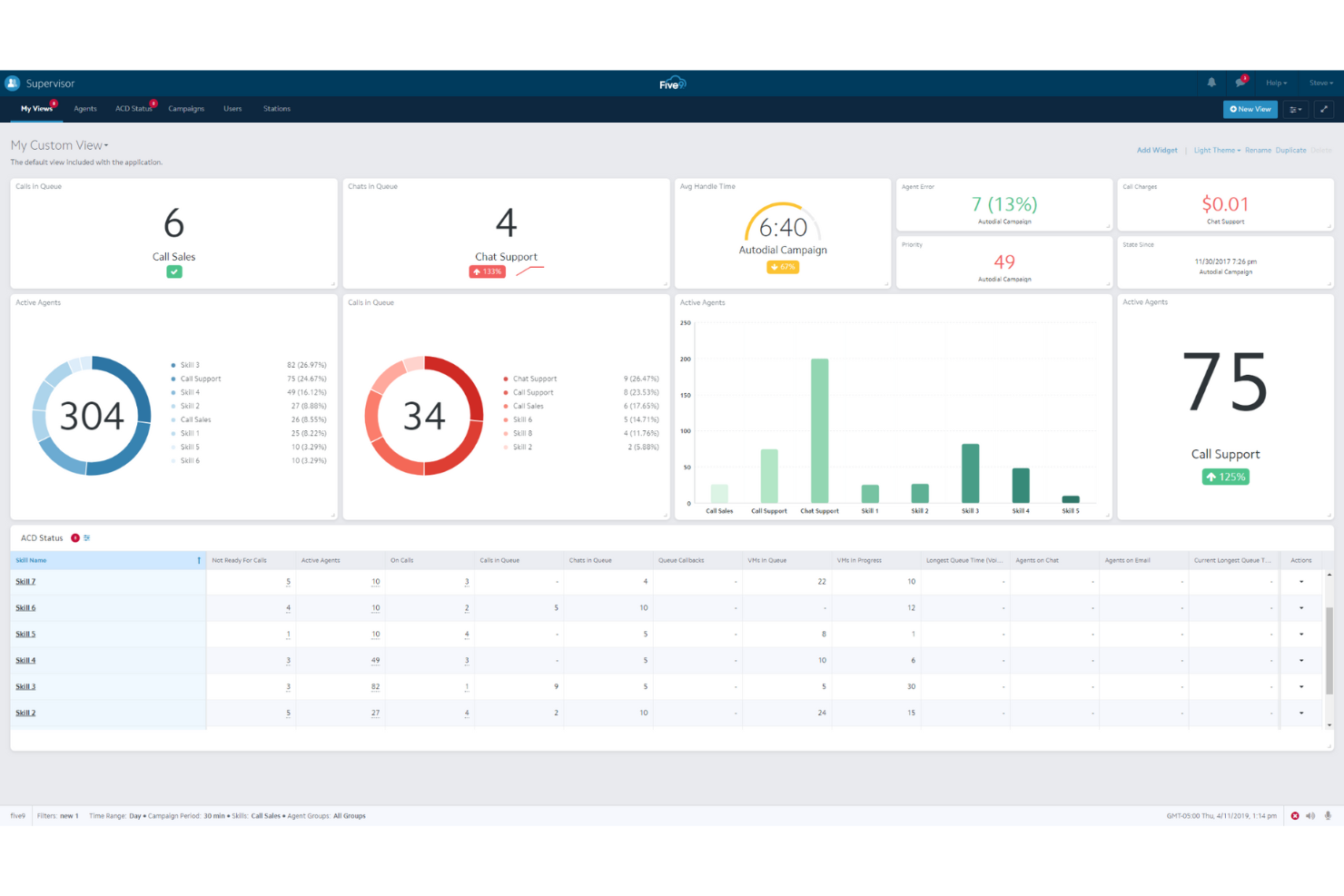
Task: Open the Steve user dropdown
Action: [x=1321, y=83]
